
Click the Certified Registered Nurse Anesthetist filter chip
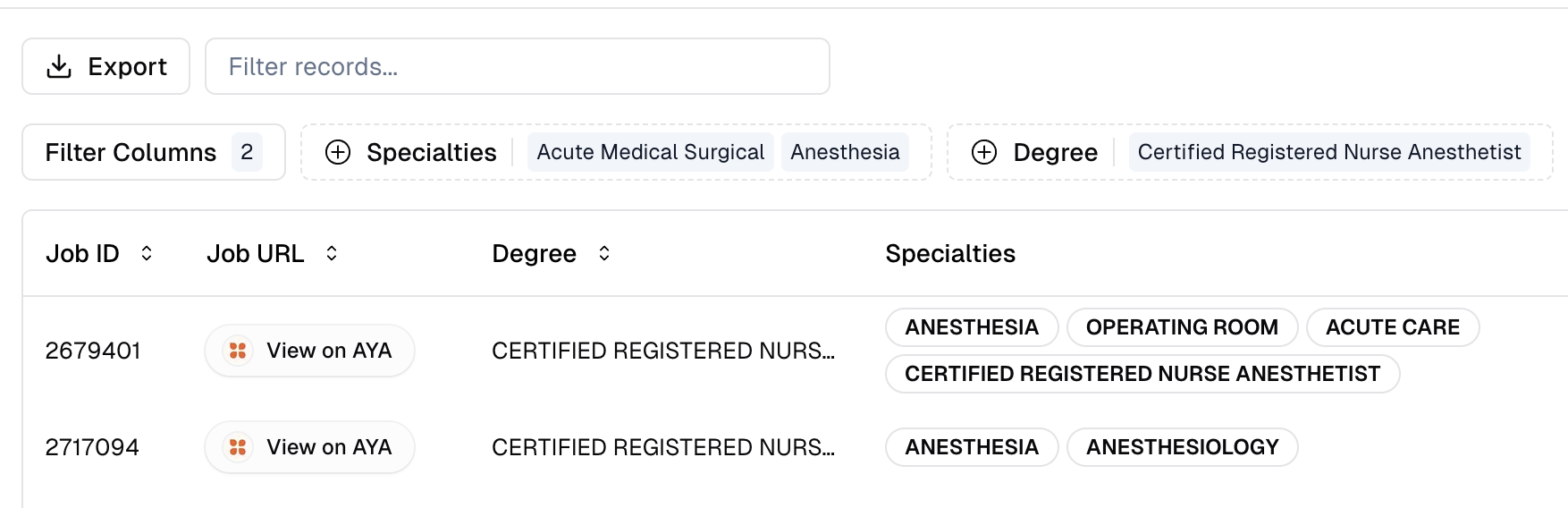click(1328, 152)
